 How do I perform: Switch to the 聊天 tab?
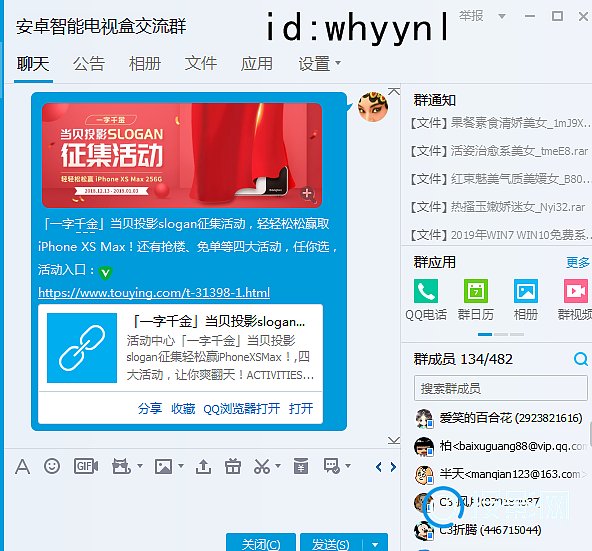33,63
